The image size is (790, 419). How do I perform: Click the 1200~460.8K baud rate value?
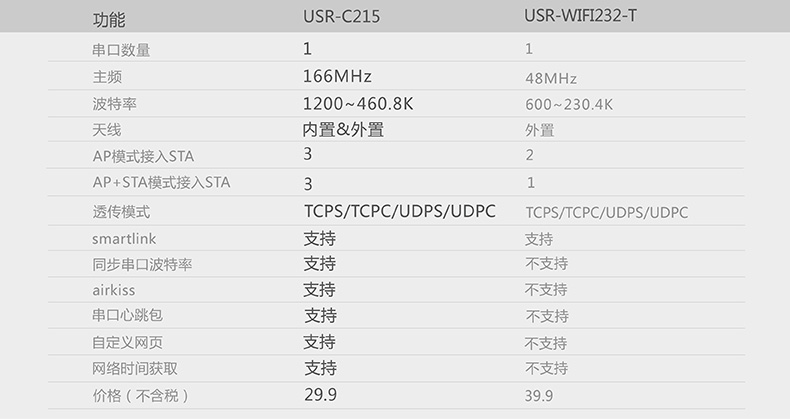(x=359, y=103)
